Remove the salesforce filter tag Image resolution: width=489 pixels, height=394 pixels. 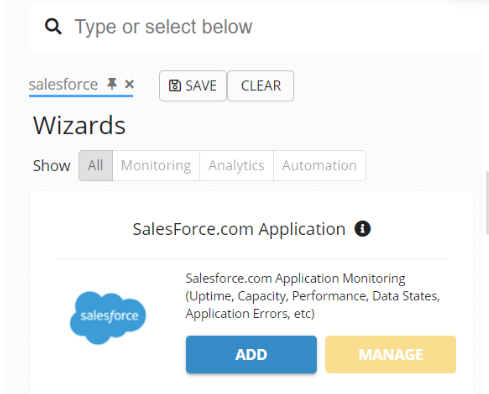click(129, 84)
